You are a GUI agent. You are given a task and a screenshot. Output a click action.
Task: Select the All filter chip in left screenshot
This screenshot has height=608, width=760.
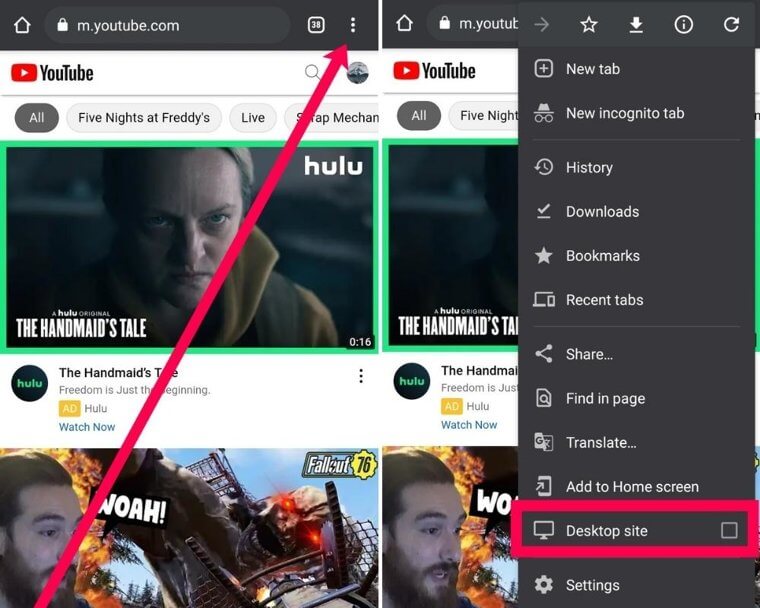pyautogui.click(x=37, y=118)
